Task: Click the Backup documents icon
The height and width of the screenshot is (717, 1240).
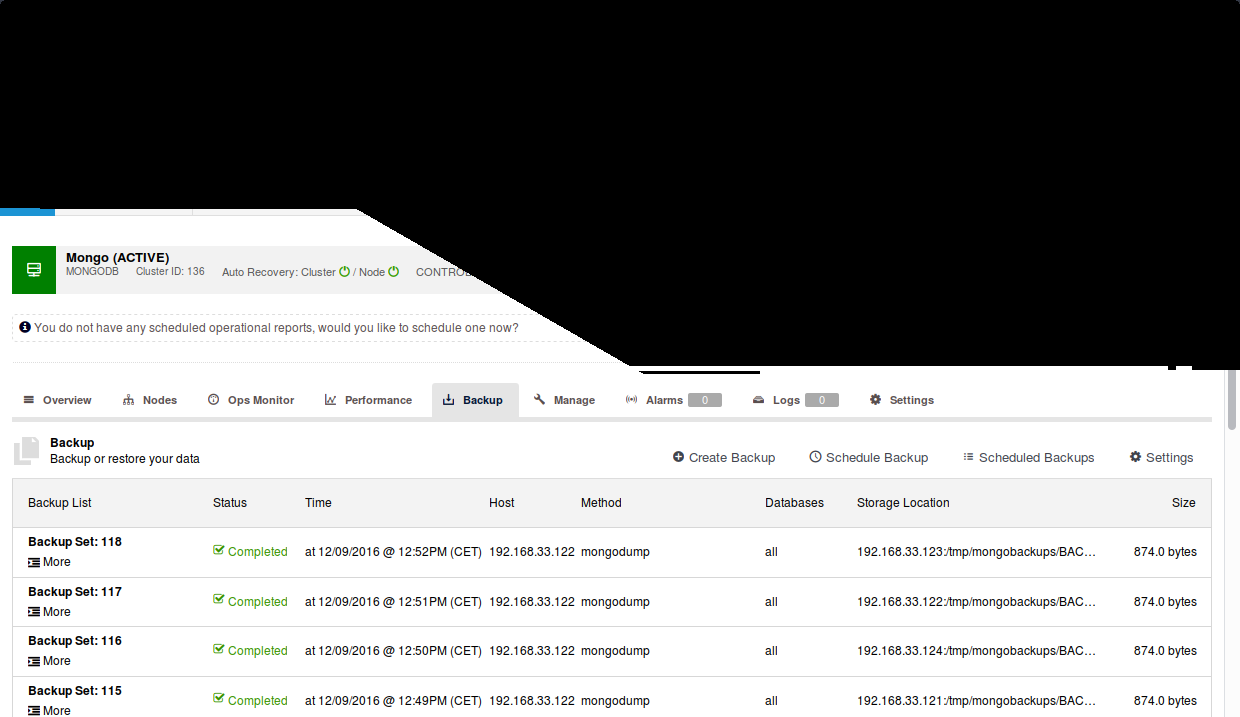Action: 27,451
